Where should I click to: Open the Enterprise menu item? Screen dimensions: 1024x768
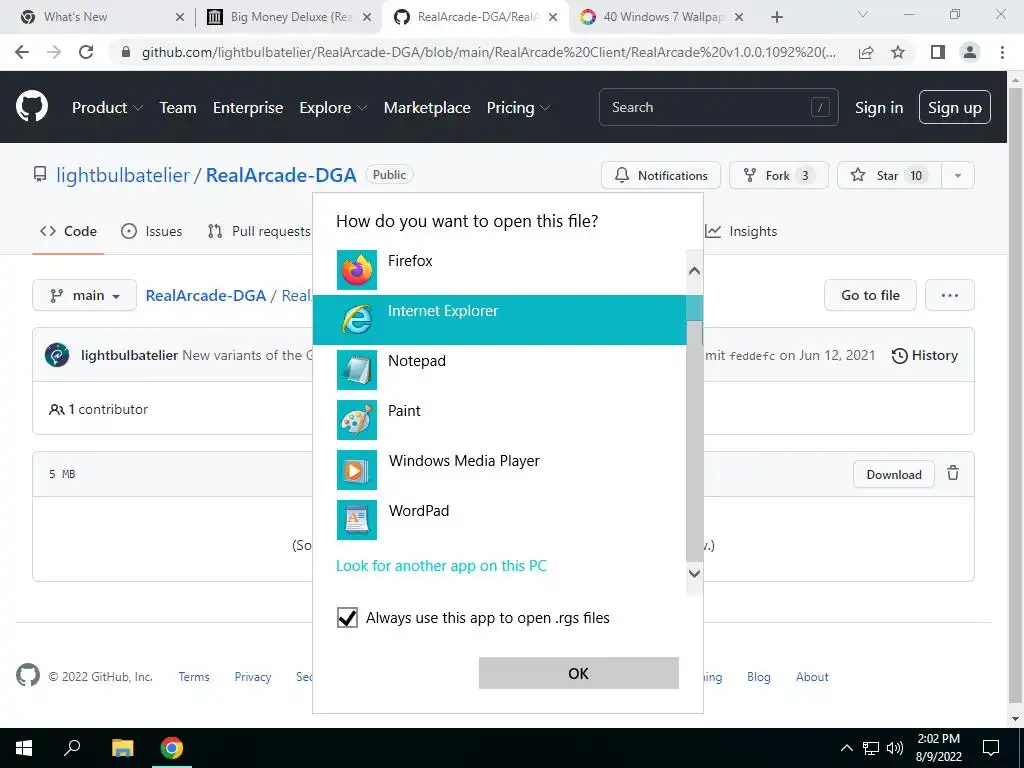coord(248,108)
